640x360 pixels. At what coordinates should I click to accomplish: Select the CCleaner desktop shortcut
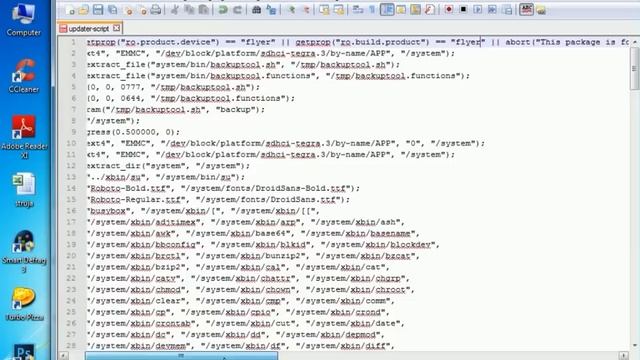(x=24, y=76)
